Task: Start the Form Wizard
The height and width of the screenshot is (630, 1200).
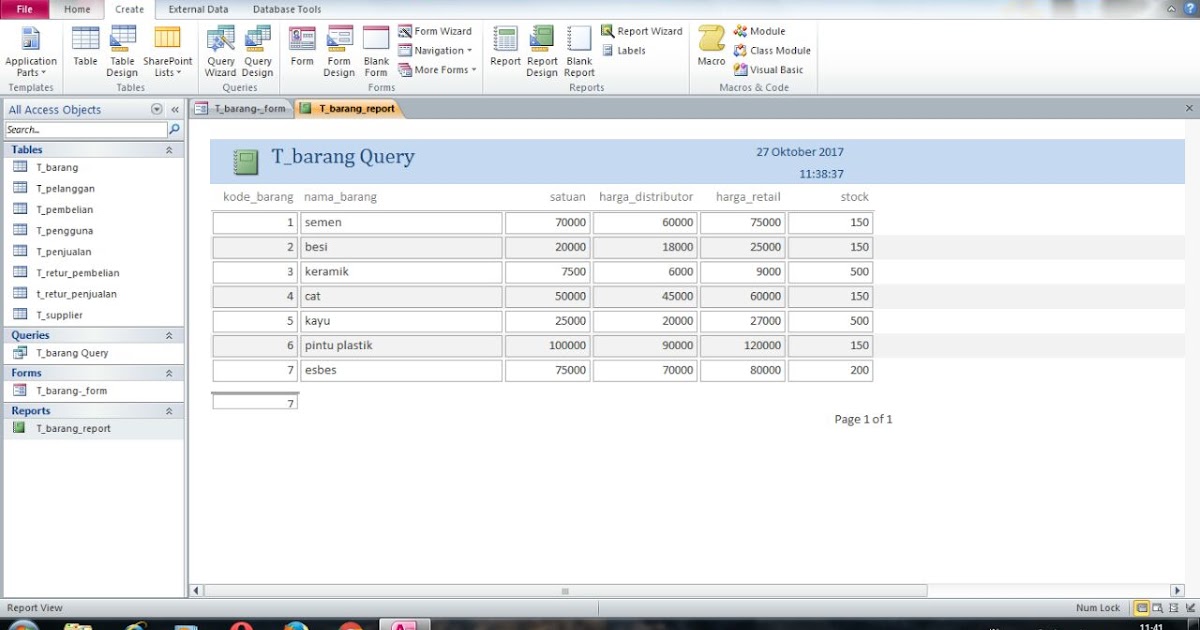Action: click(x=435, y=31)
